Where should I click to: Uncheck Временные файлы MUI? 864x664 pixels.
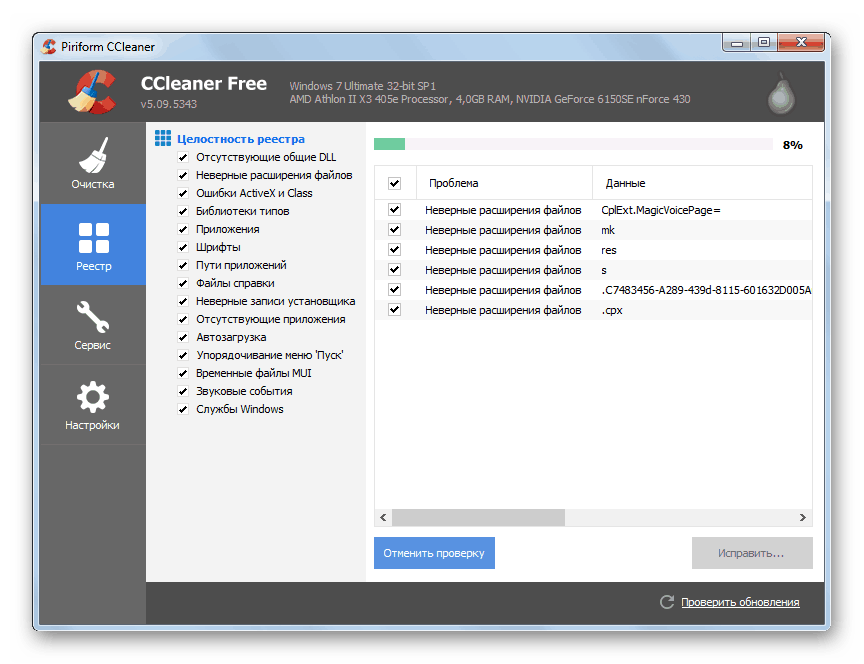pos(183,374)
